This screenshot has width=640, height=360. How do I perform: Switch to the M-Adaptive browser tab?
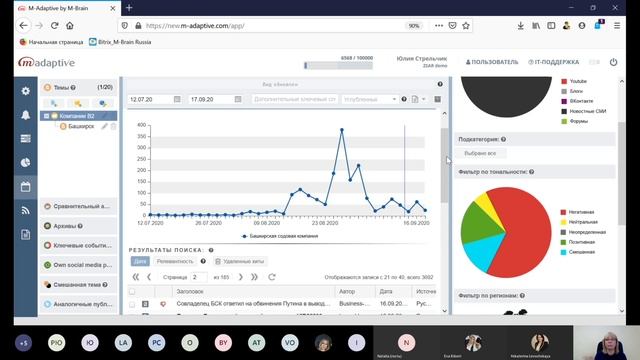click(67, 8)
